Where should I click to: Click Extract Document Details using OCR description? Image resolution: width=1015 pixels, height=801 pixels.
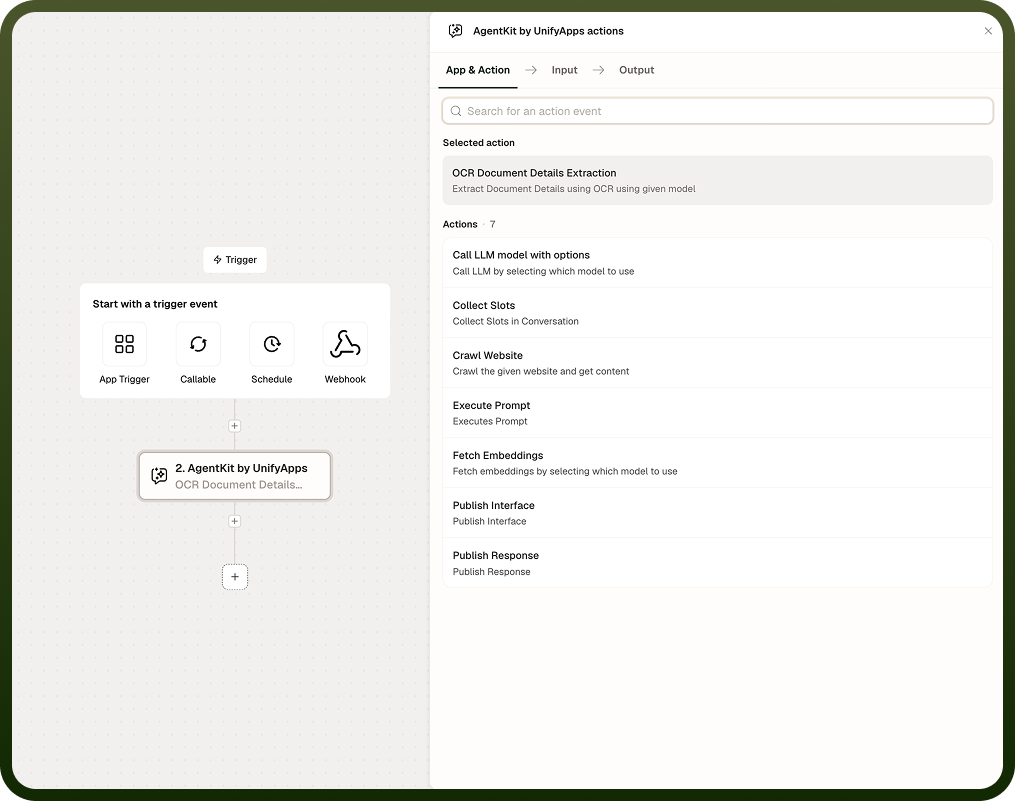574,189
